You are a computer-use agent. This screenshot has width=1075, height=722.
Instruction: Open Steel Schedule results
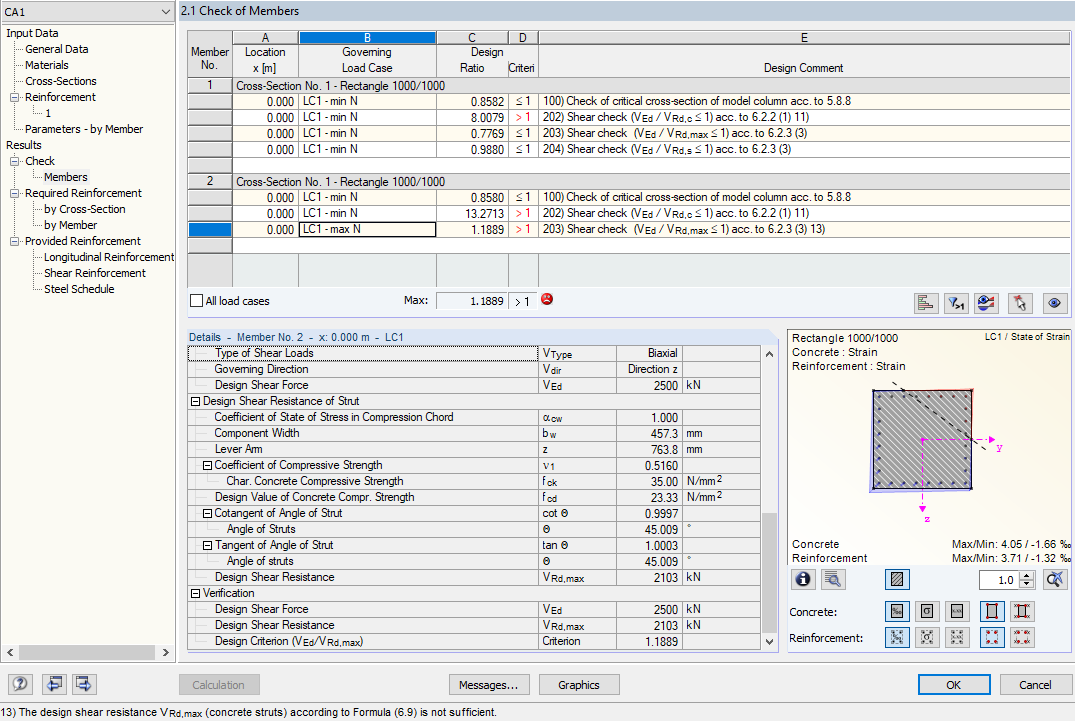click(79, 289)
